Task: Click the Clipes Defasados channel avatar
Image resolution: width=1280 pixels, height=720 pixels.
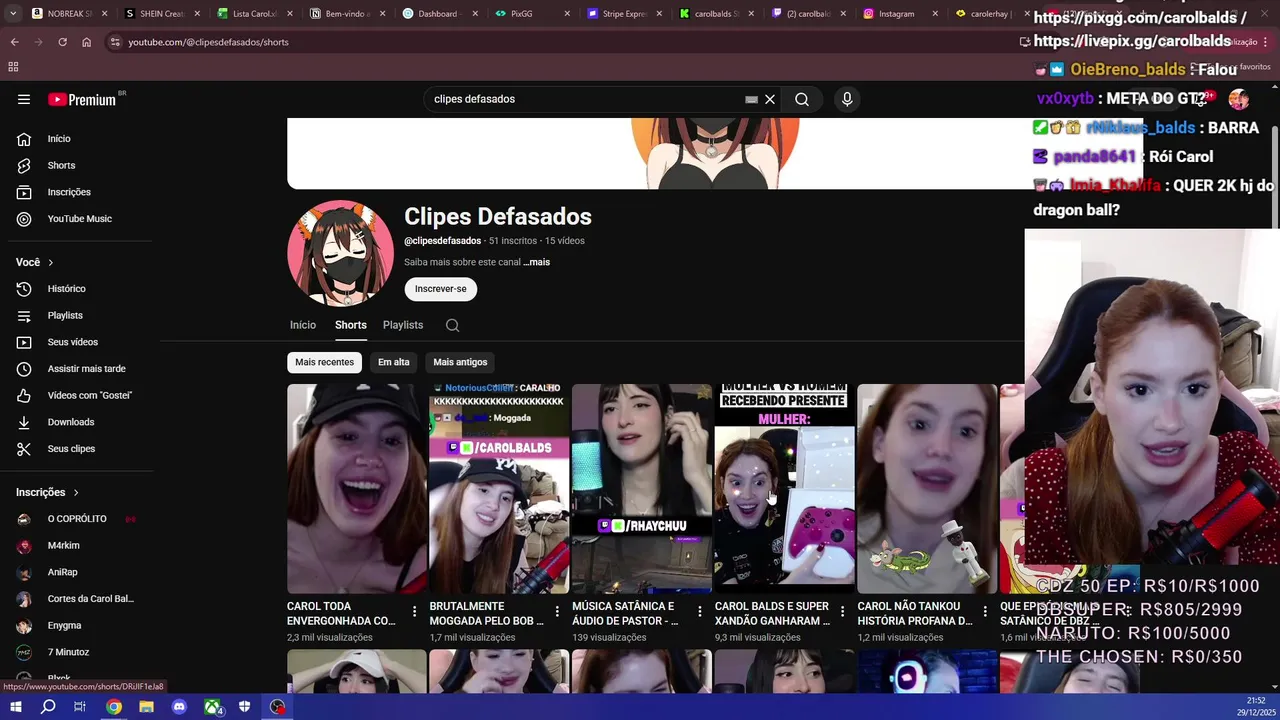Action: tap(340, 253)
